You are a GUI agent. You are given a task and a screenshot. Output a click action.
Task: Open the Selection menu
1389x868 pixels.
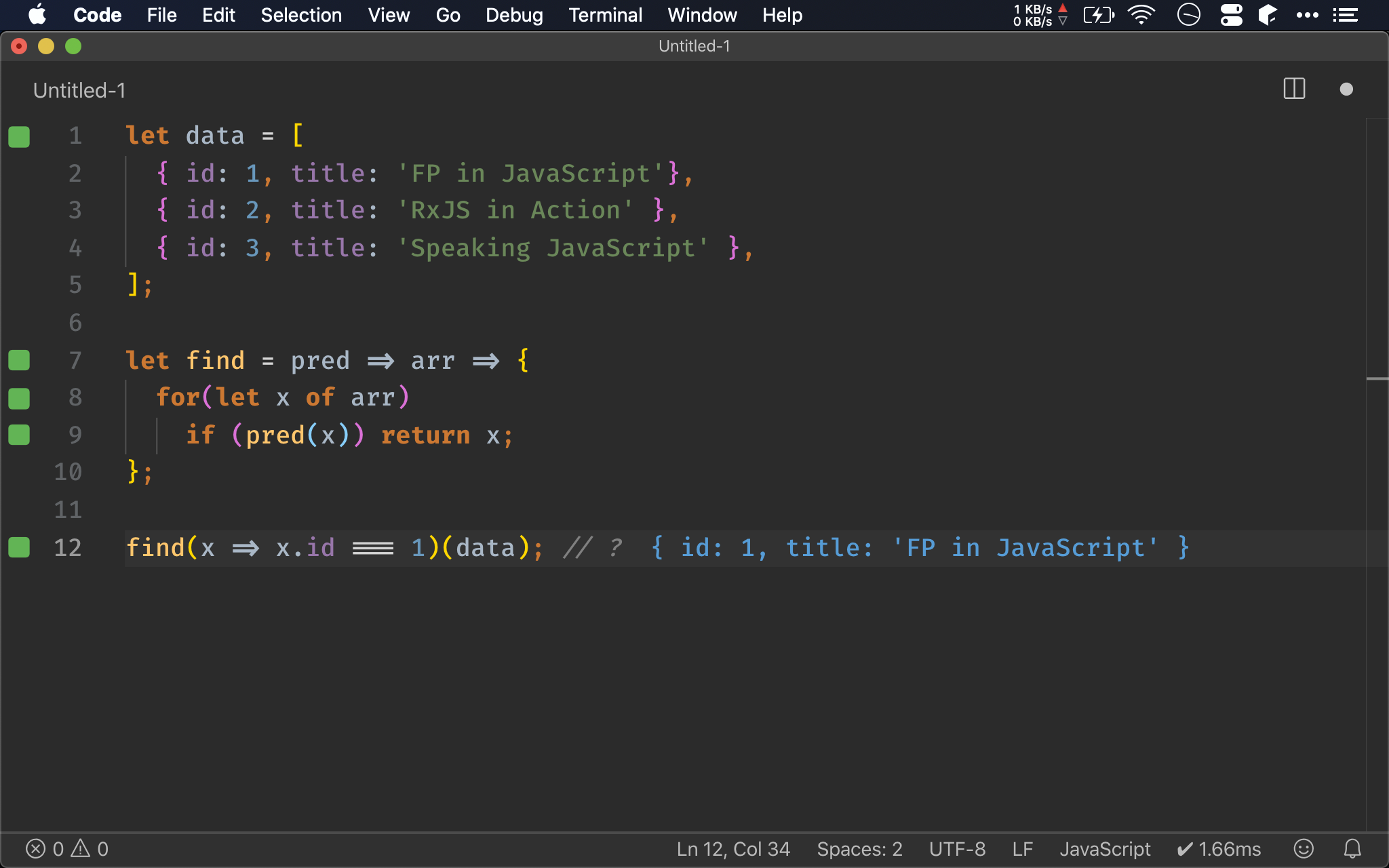301,15
